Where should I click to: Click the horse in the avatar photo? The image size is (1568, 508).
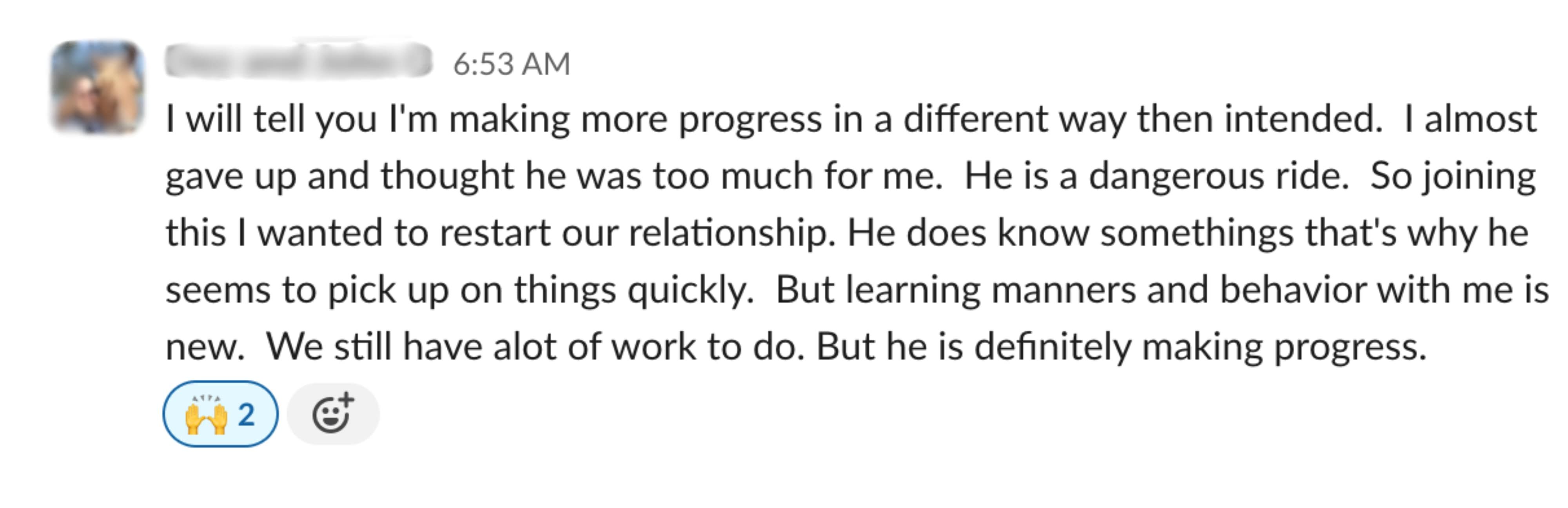point(117,85)
